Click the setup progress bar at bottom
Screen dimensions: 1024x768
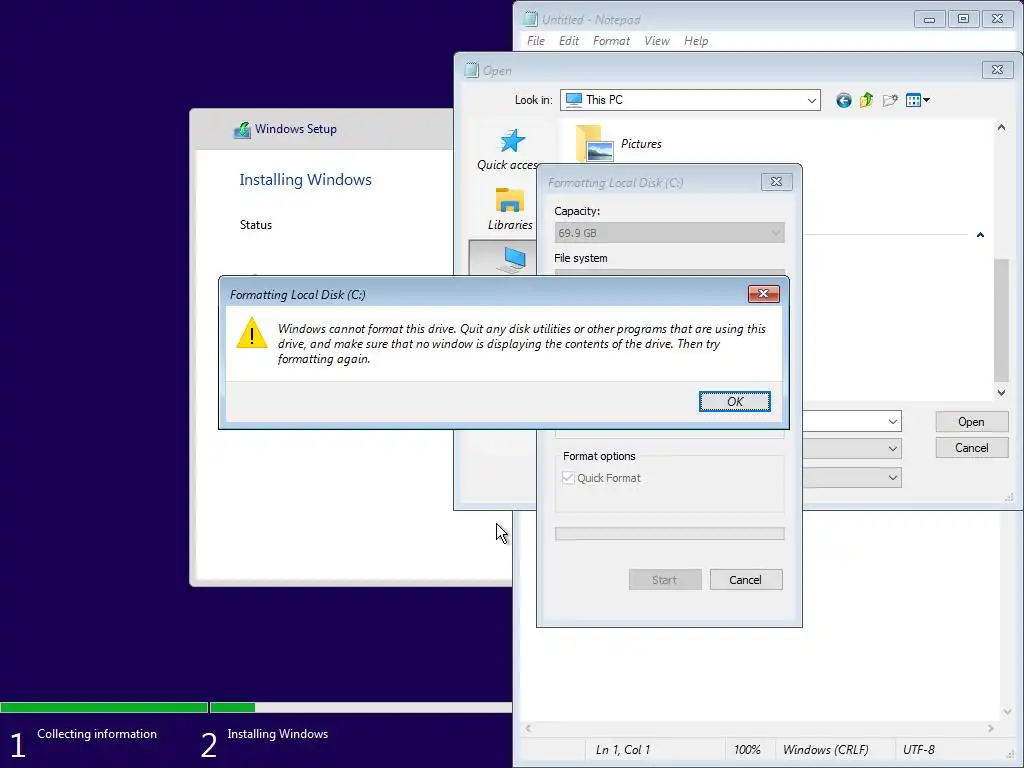click(256, 707)
